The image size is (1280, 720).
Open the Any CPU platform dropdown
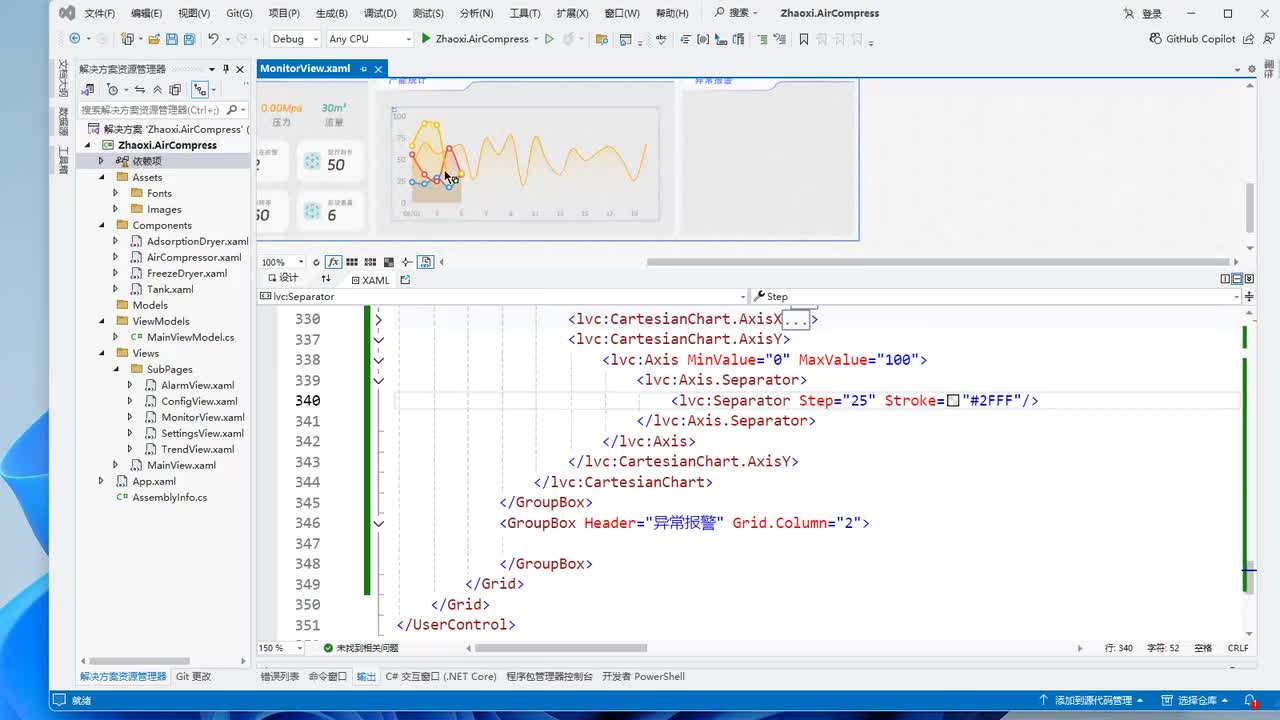click(x=369, y=39)
